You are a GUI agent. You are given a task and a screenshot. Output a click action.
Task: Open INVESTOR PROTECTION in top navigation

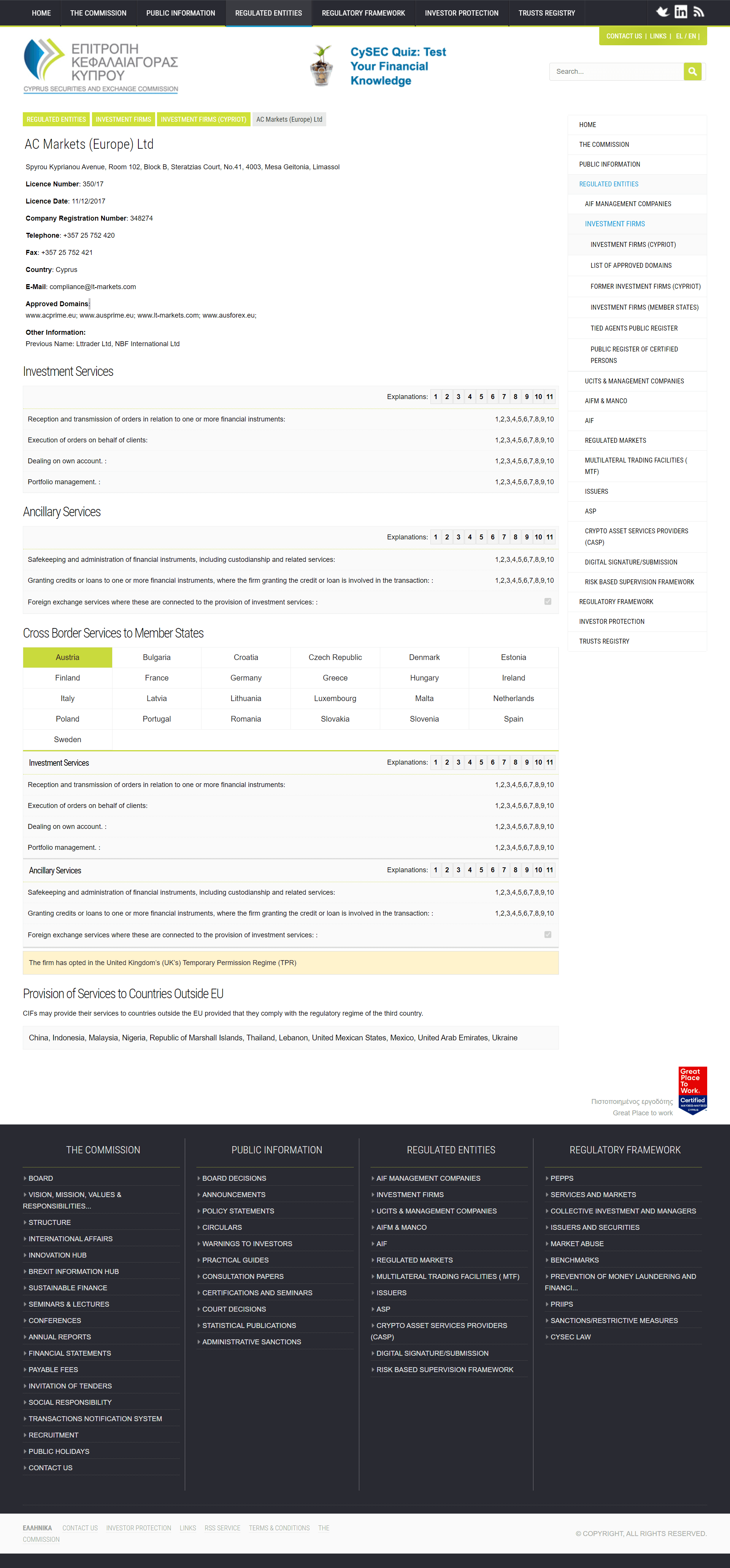[x=462, y=13]
